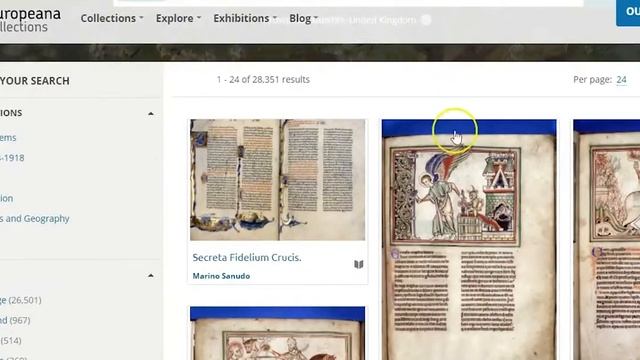Click the YOUR SEARCH heading
The width and height of the screenshot is (640, 360).
[35, 81]
